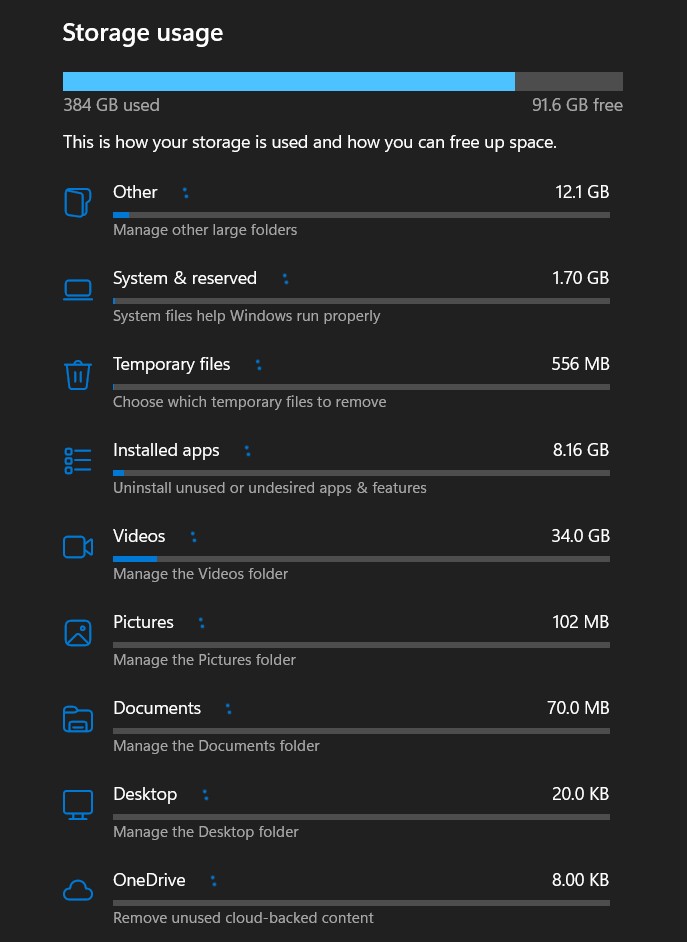Screen dimensions: 687x942
Task: Click the 'Manage the Documents folder' text
Action: (216, 746)
